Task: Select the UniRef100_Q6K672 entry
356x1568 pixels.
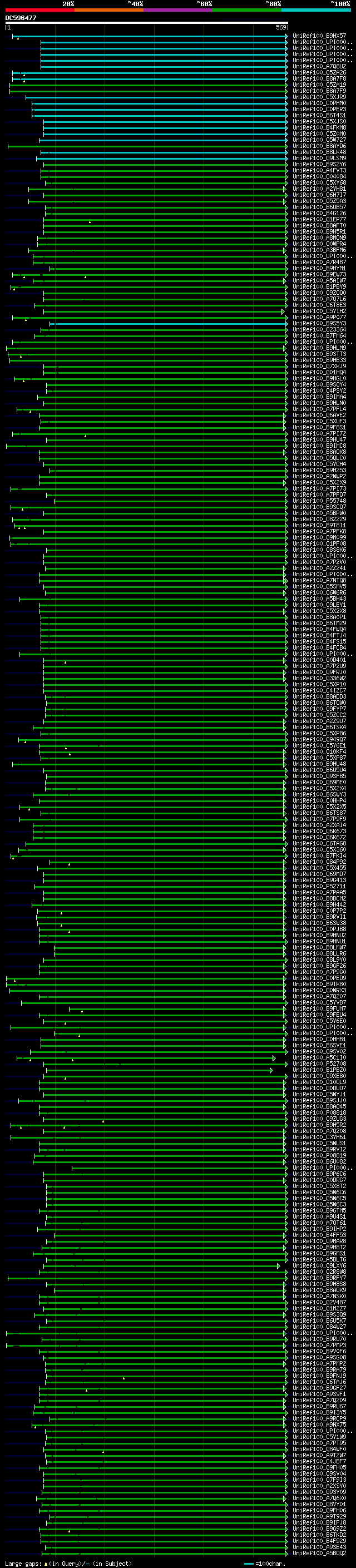Action: point(319,837)
